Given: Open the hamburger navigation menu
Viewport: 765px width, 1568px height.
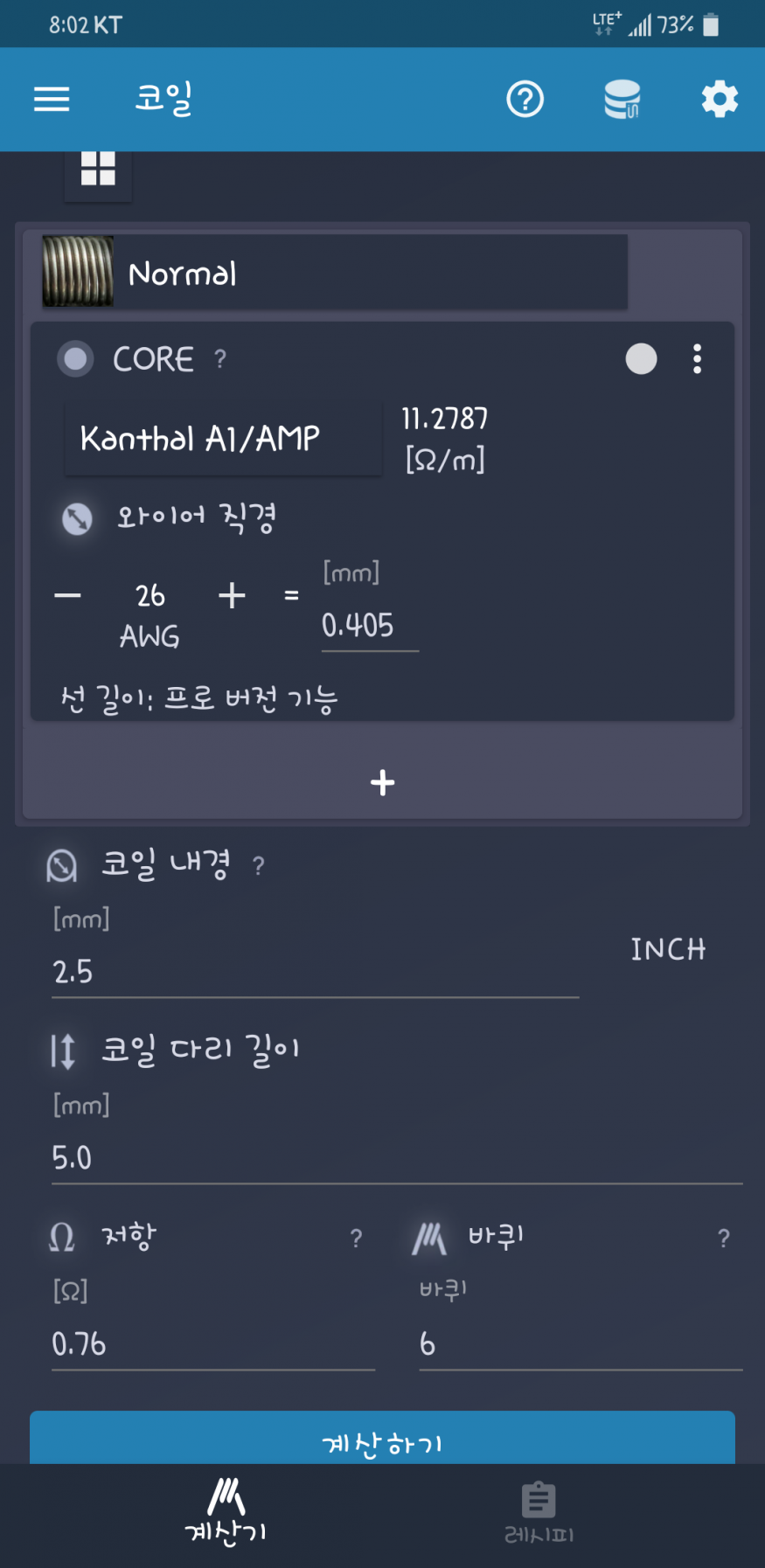Looking at the screenshot, I should tap(52, 99).
